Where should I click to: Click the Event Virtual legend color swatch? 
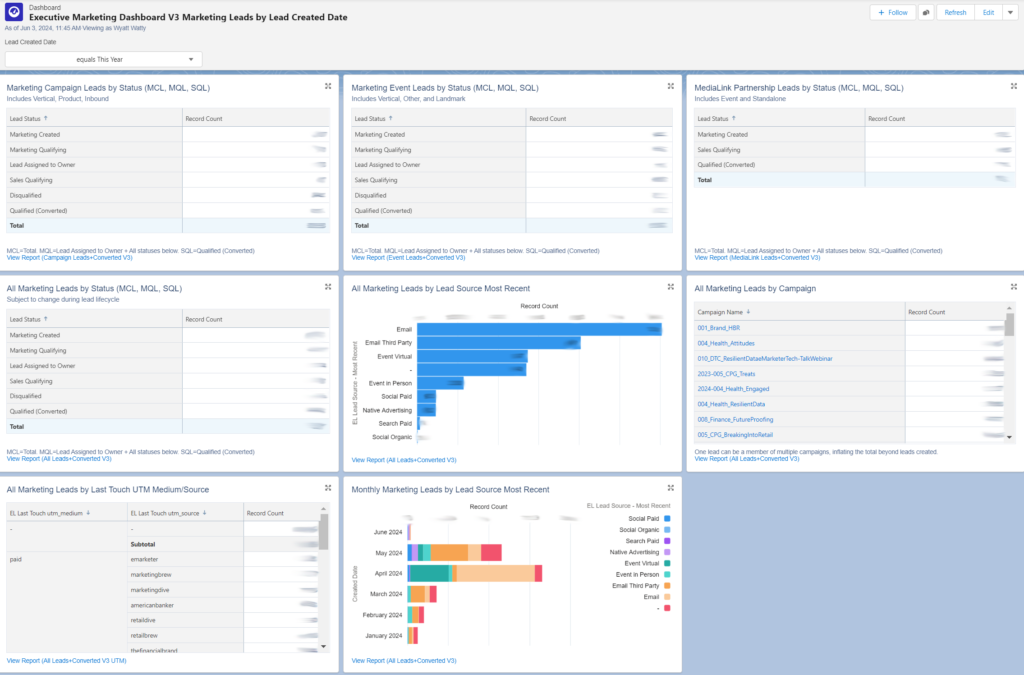(x=667, y=563)
